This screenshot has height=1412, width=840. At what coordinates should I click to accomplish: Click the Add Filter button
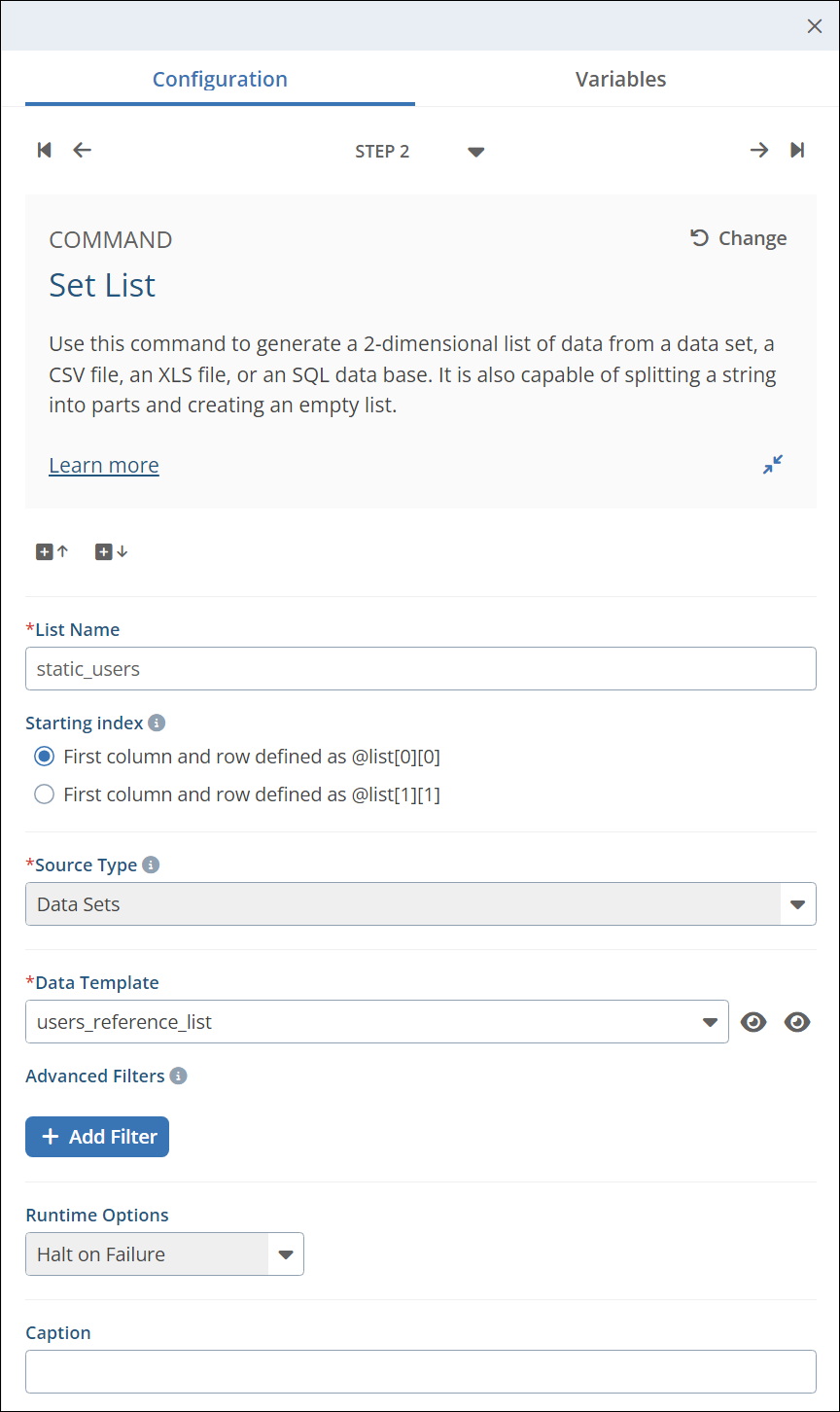(97, 1137)
